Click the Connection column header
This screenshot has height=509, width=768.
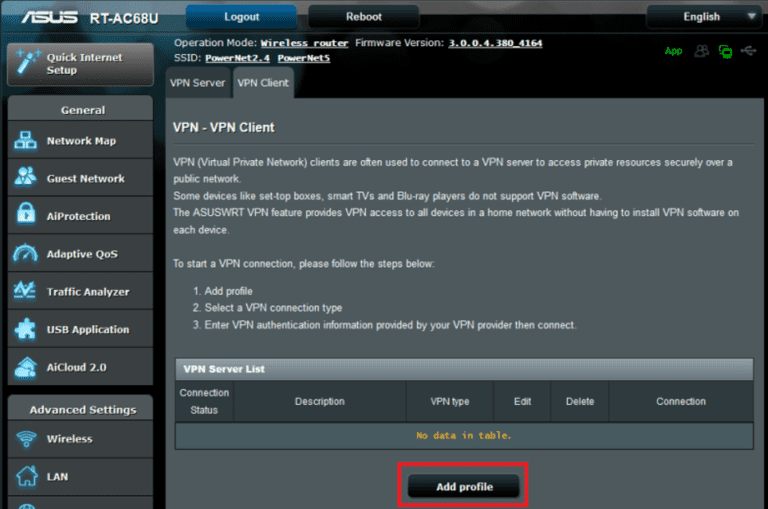[x=681, y=401]
